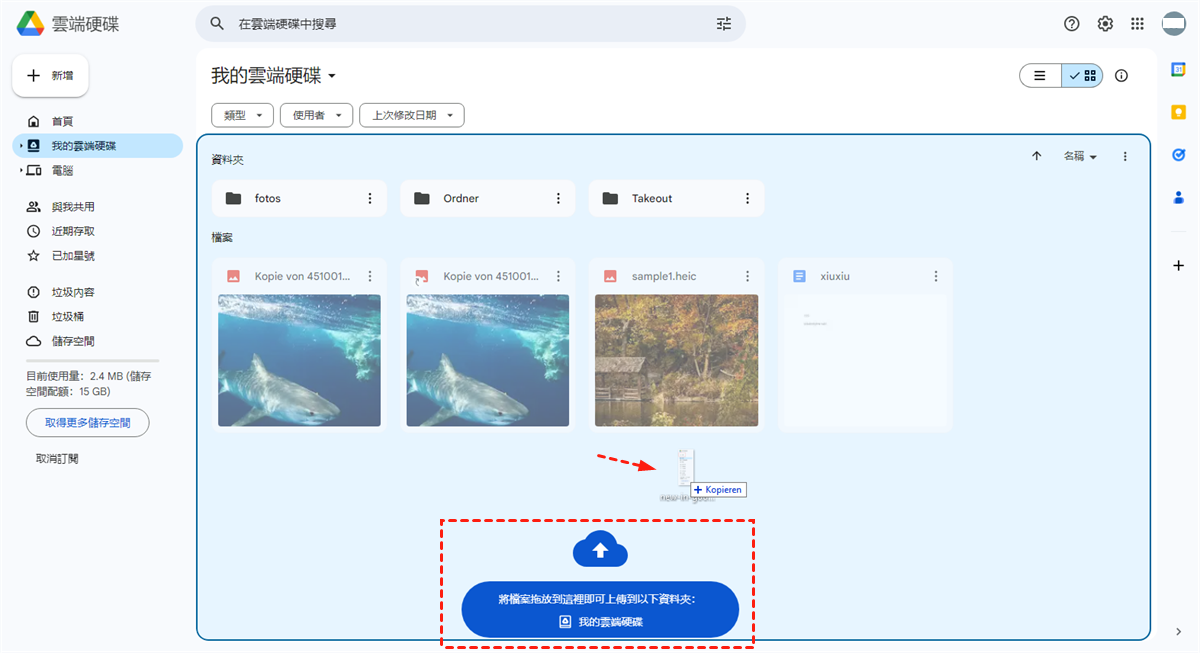Click the 新增 button
Screen dimensions: 1200x653
50,75
